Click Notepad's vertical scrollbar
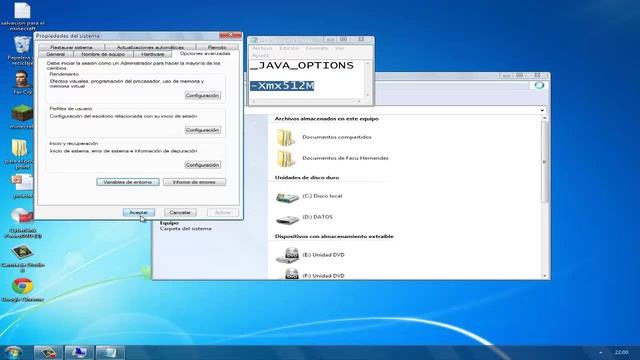The width and height of the screenshot is (640, 360). pos(368,79)
